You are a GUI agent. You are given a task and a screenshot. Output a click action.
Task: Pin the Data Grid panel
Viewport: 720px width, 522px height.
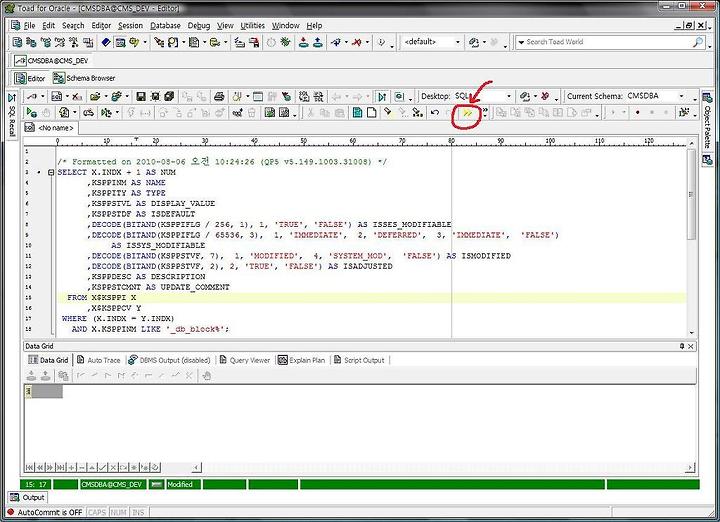pyautogui.click(x=682, y=347)
